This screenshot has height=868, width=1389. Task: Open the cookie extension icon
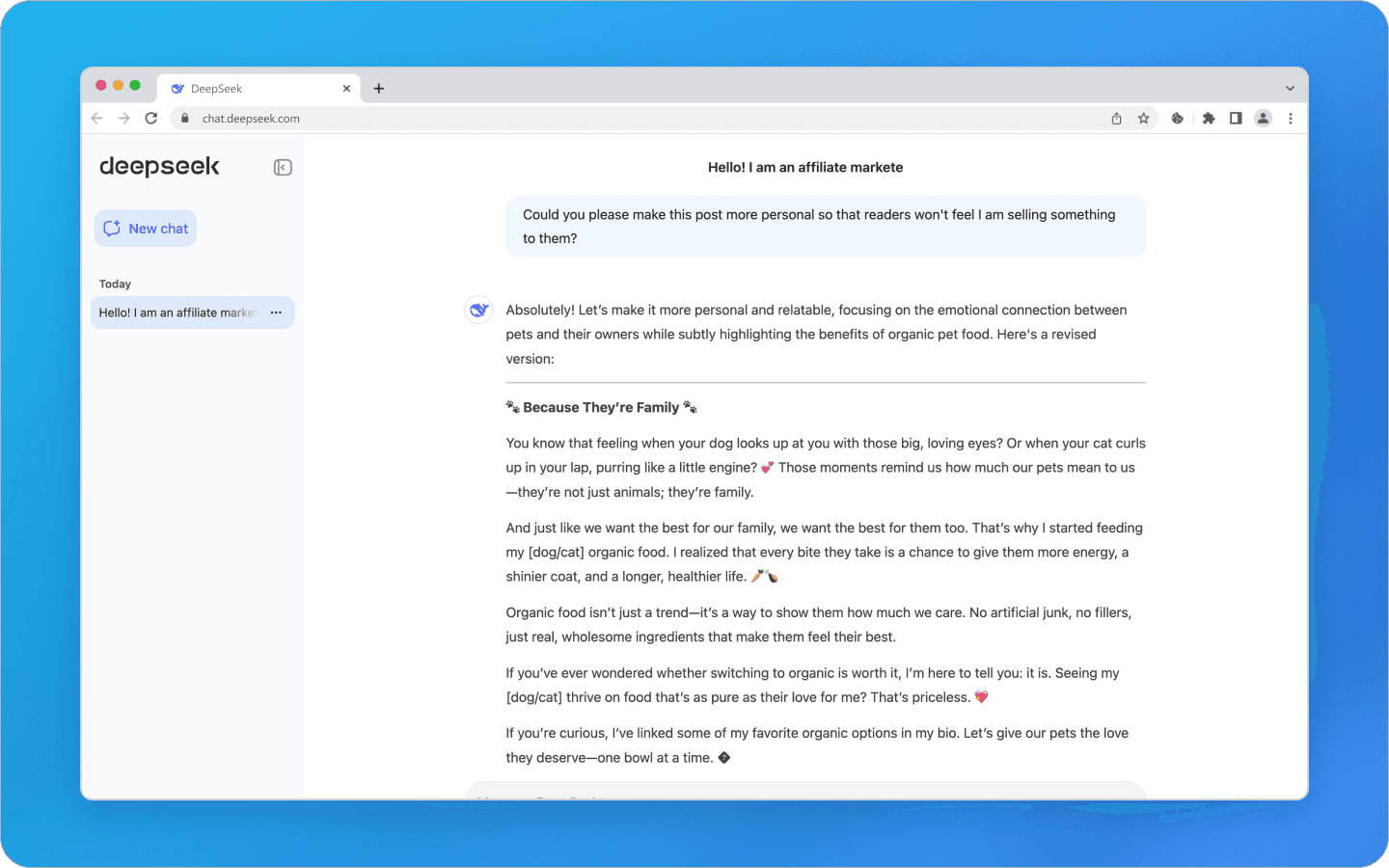(x=1178, y=119)
